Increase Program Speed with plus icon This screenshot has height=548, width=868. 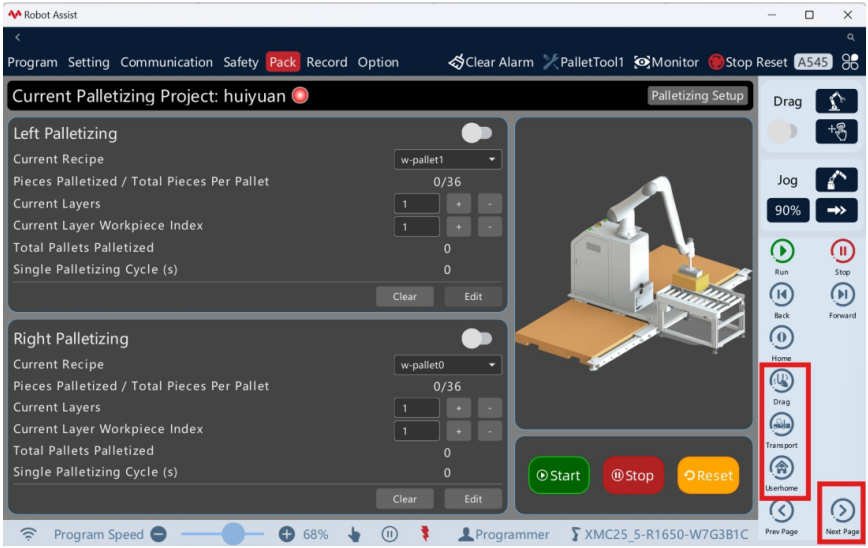286,534
